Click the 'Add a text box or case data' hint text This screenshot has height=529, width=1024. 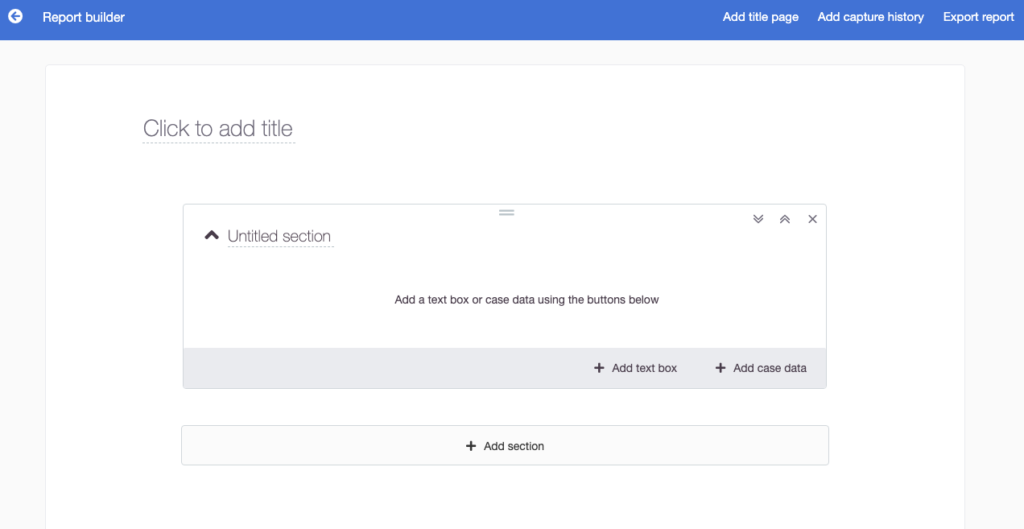click(x=526, y=299)
